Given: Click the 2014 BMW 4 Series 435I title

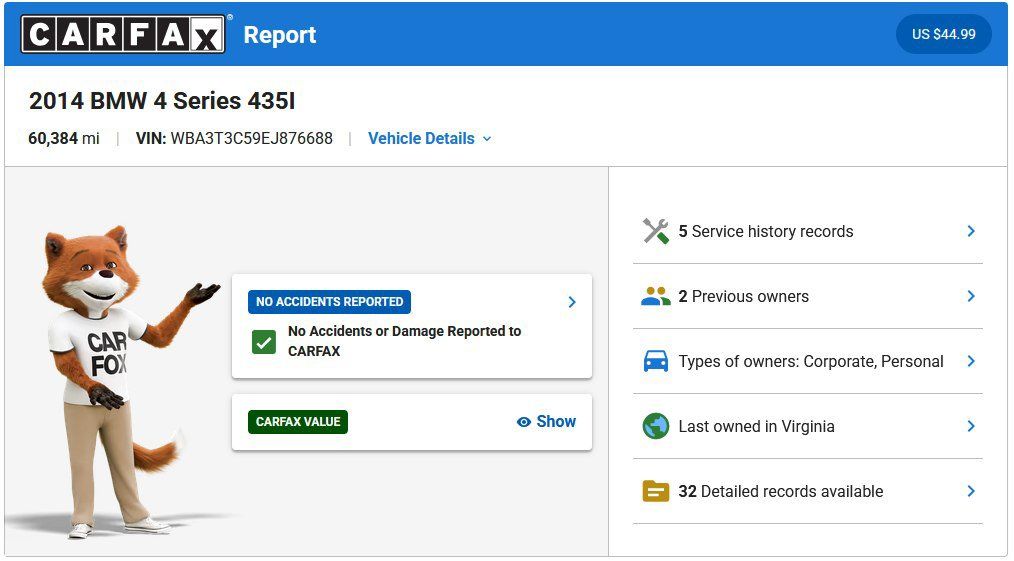Looking at the screenshot, I should pyautogui.click(x=162, y=101).
